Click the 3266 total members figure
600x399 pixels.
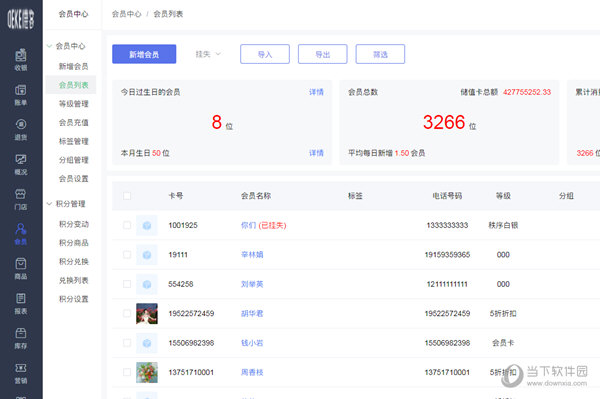(x=444, y=122)
